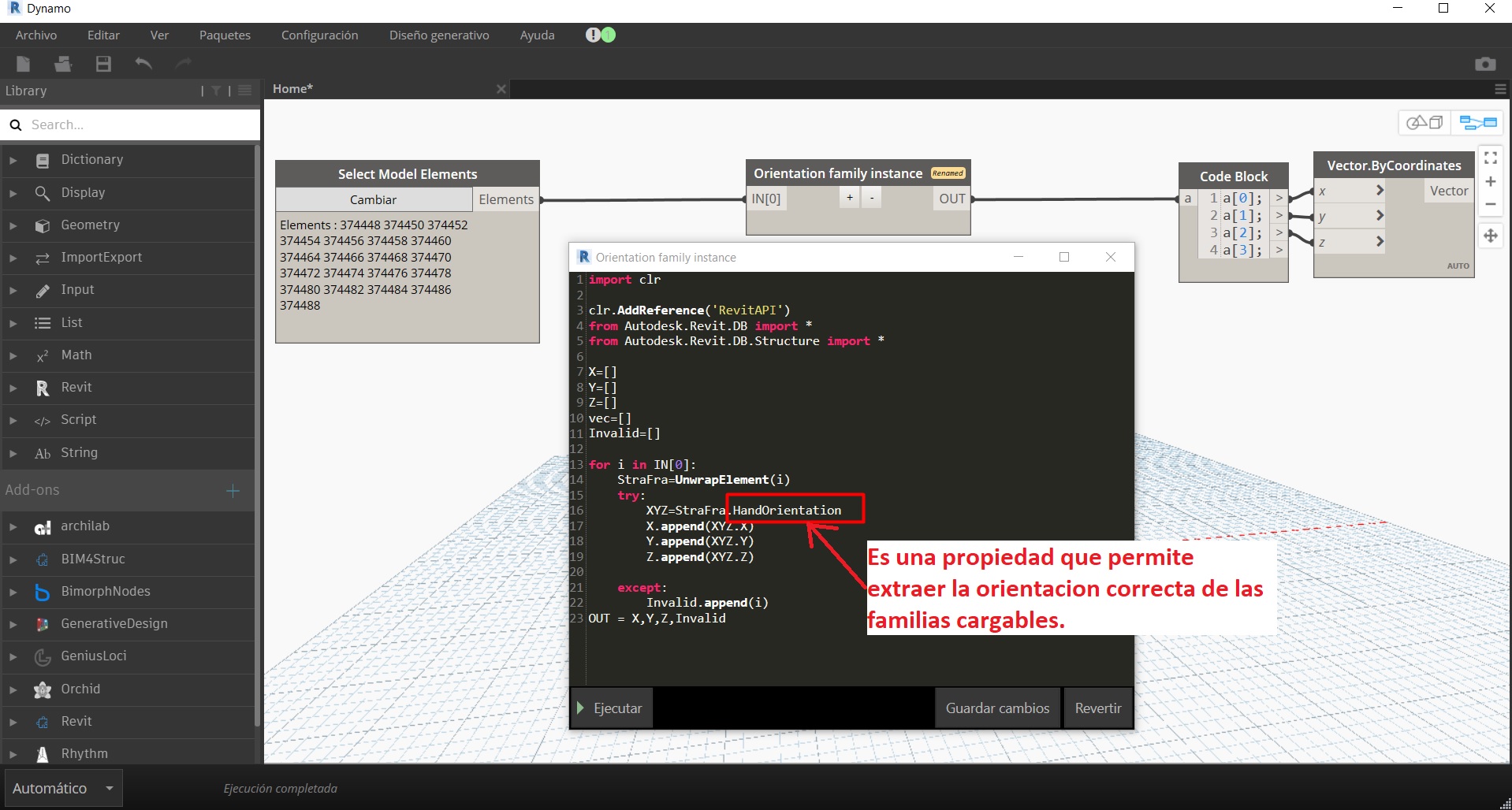
Task: Expand the GeniusLoci add-on
Action: pyautogui.click(x=13, y=656)
